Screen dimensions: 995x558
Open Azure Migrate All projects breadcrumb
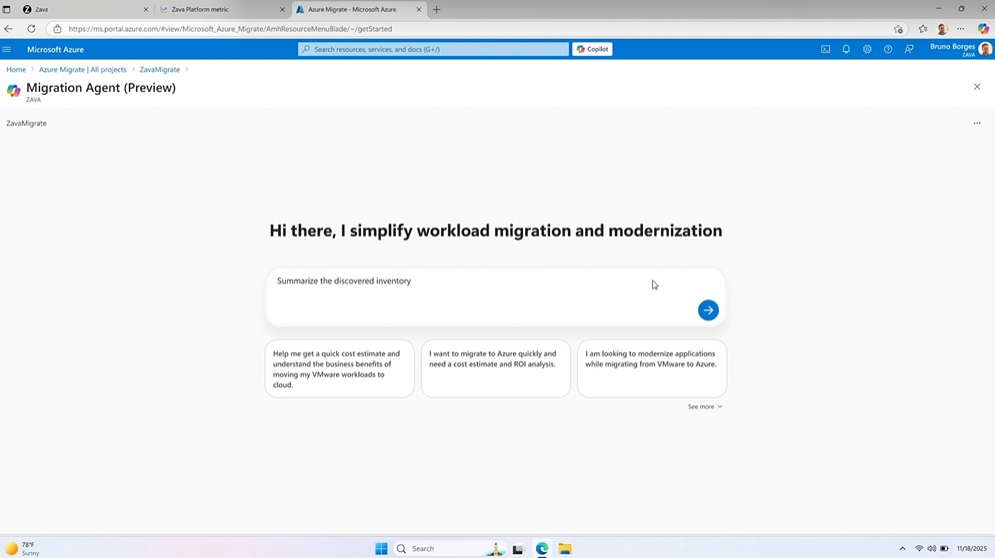coord(82,70)
